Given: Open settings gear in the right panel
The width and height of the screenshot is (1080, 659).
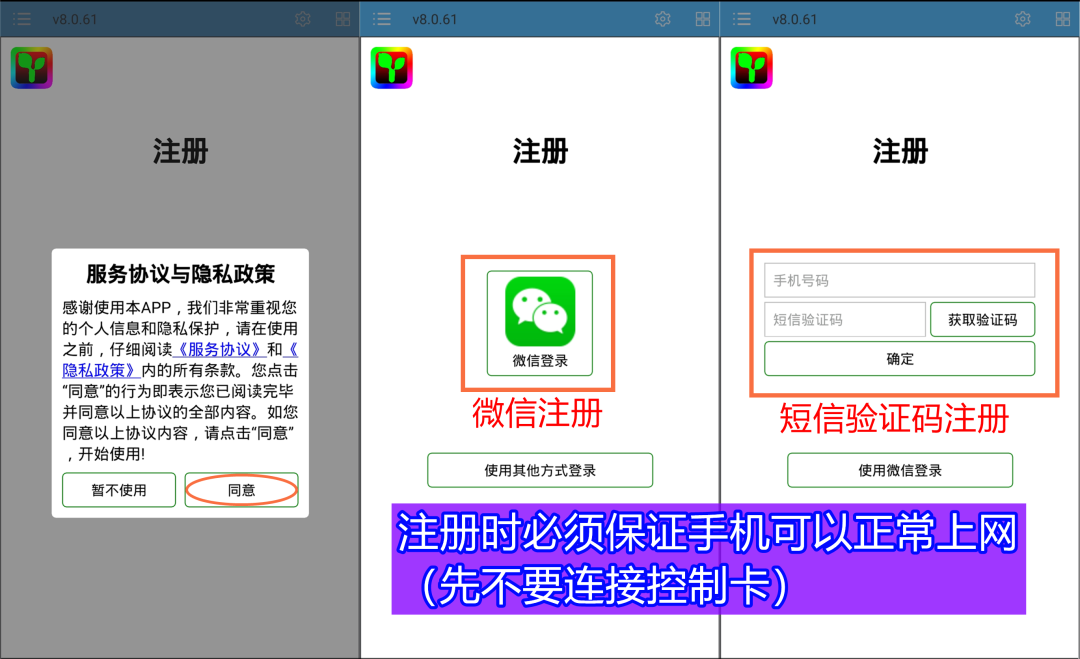Looking at the screenshot, I should (x=1023, y=19).
